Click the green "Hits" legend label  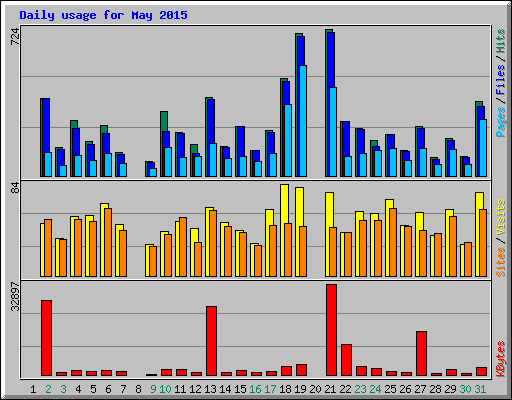click(500, 41)
